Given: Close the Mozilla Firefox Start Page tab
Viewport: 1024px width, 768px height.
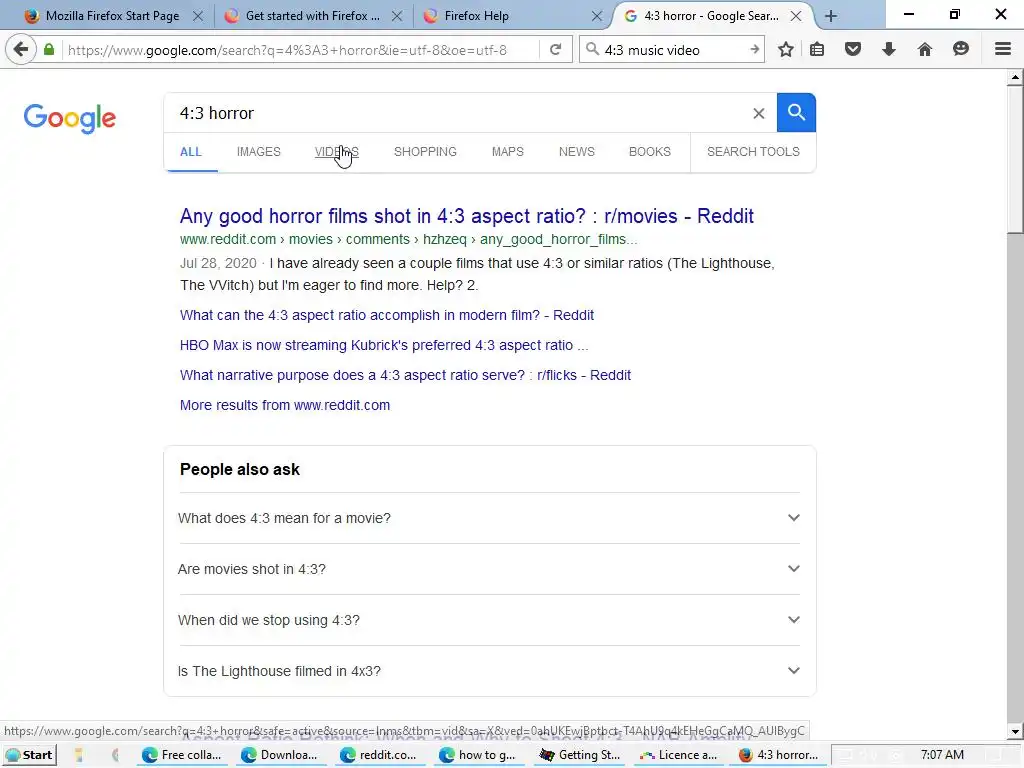Looking at the screenshot, I should (x=198, y=16).
